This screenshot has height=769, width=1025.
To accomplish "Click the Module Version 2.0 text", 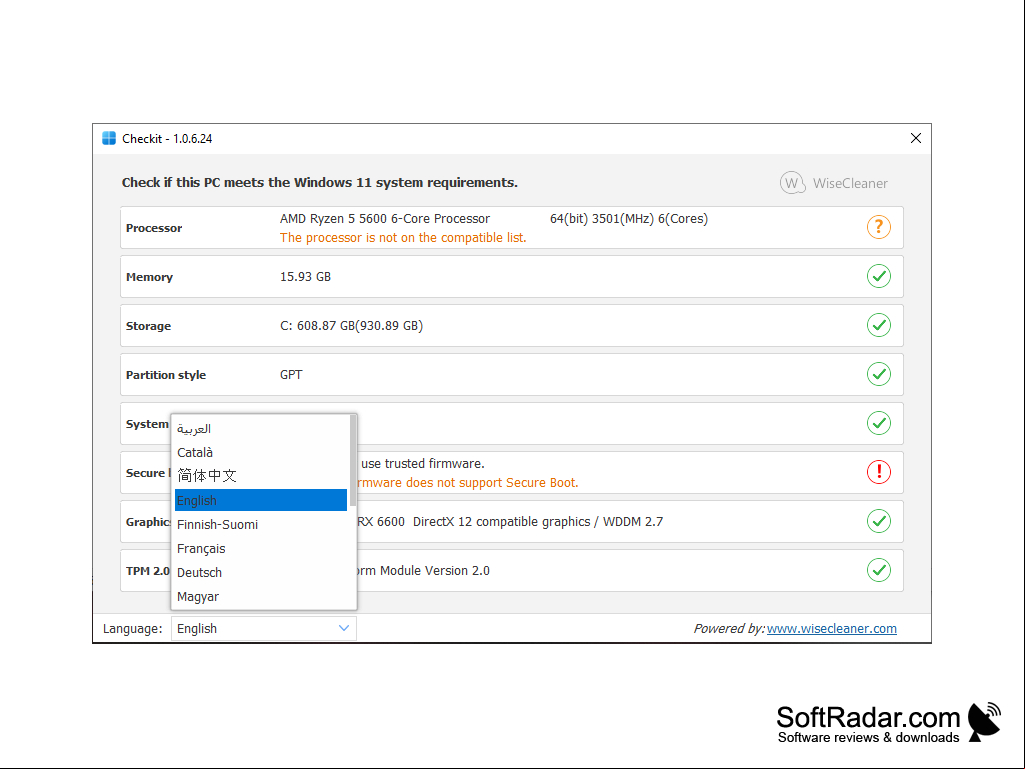I will [x=435, y=571].
